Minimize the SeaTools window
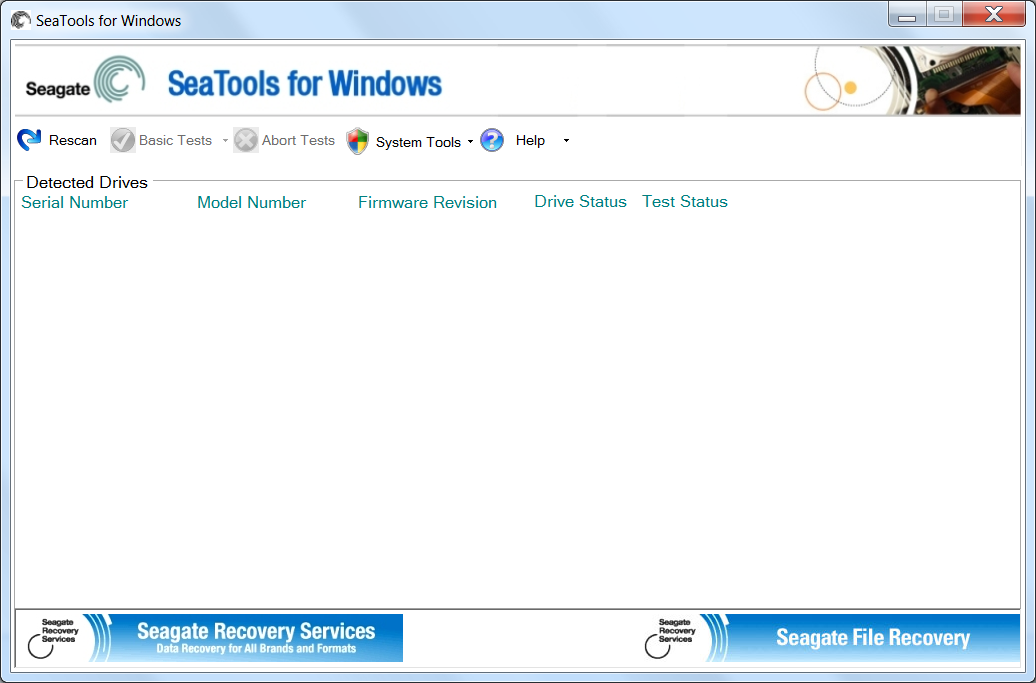This screenshot has width=1036, height=683. [x=907, y=15]
